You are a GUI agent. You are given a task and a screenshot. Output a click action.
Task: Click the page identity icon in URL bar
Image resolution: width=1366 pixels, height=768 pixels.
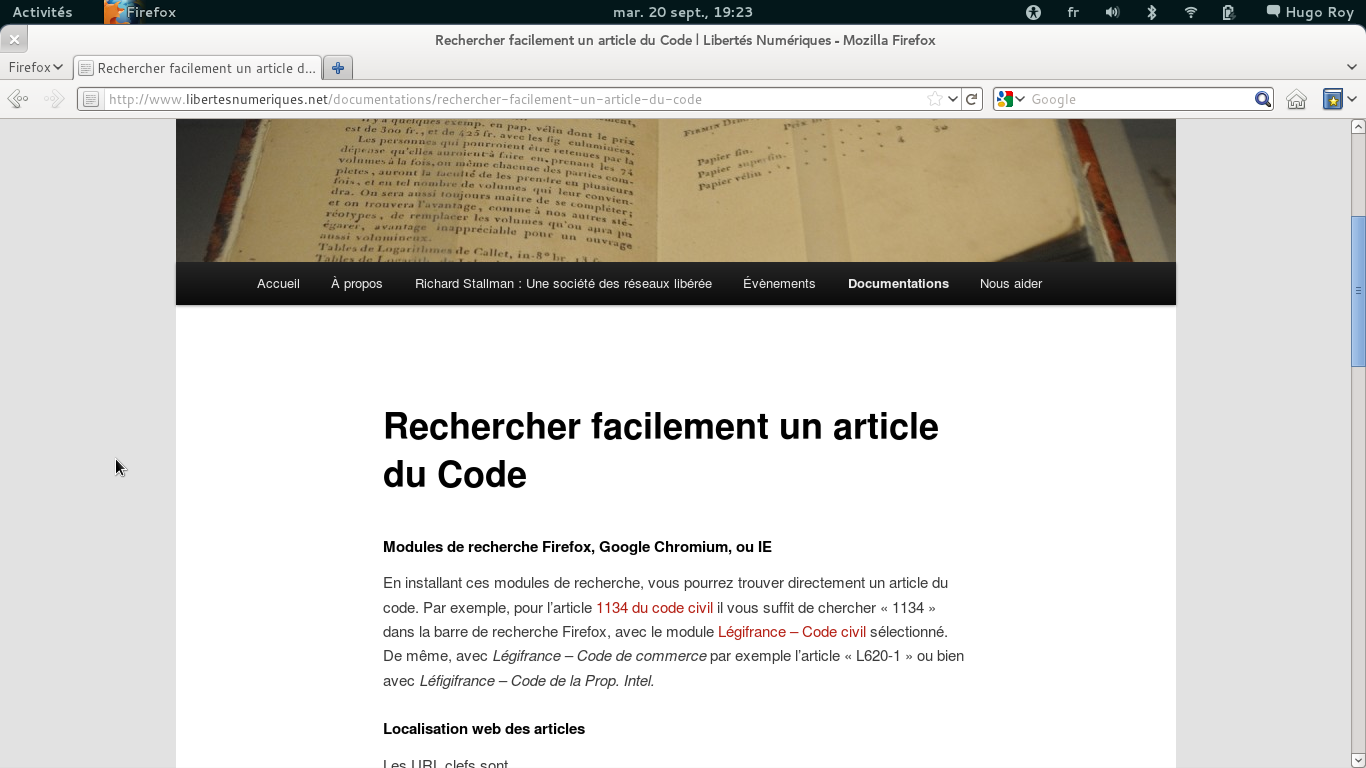pyautogui.click(x=91, y=99)
